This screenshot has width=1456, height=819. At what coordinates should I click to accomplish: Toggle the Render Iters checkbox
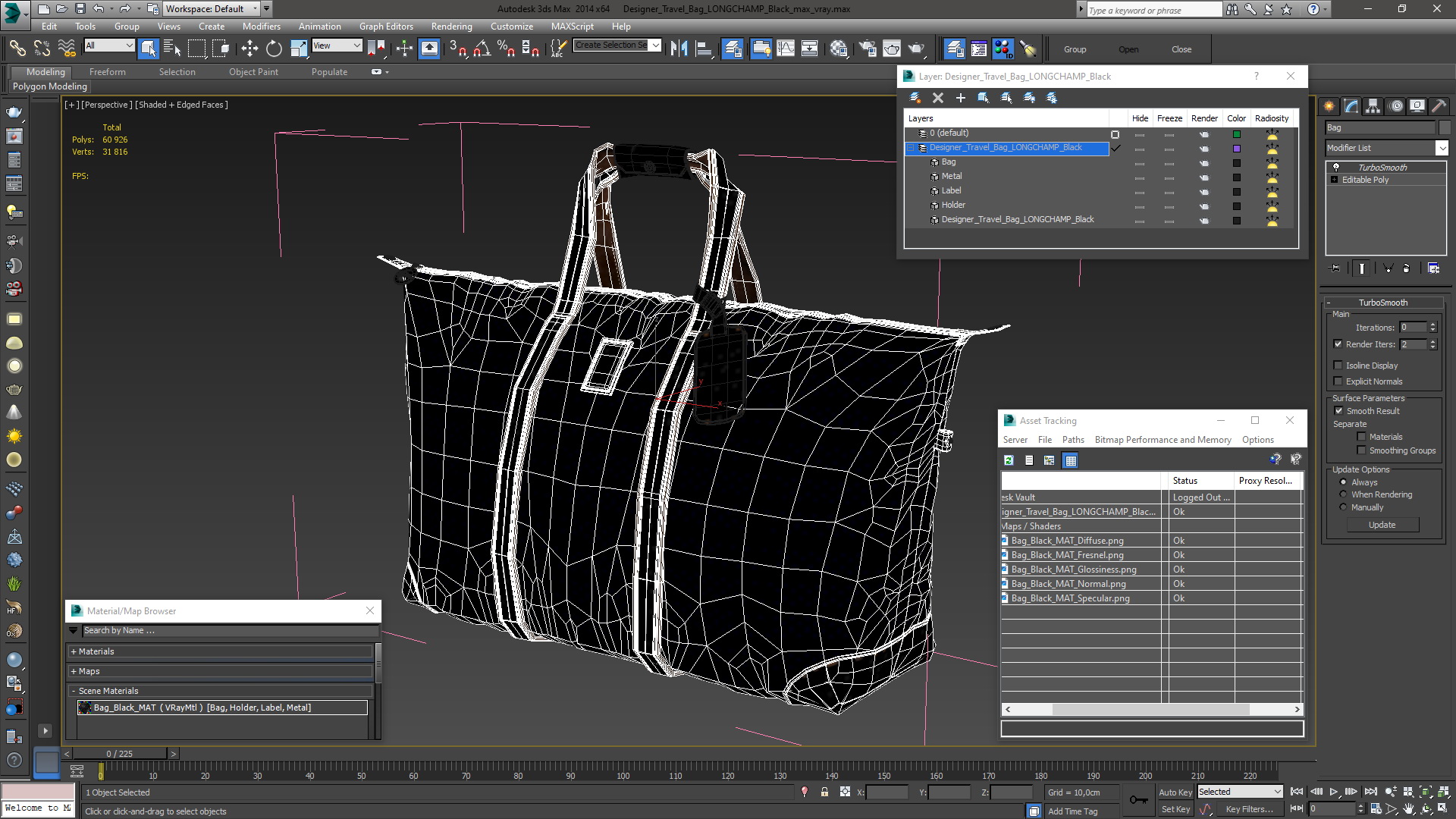[1338, 344]
